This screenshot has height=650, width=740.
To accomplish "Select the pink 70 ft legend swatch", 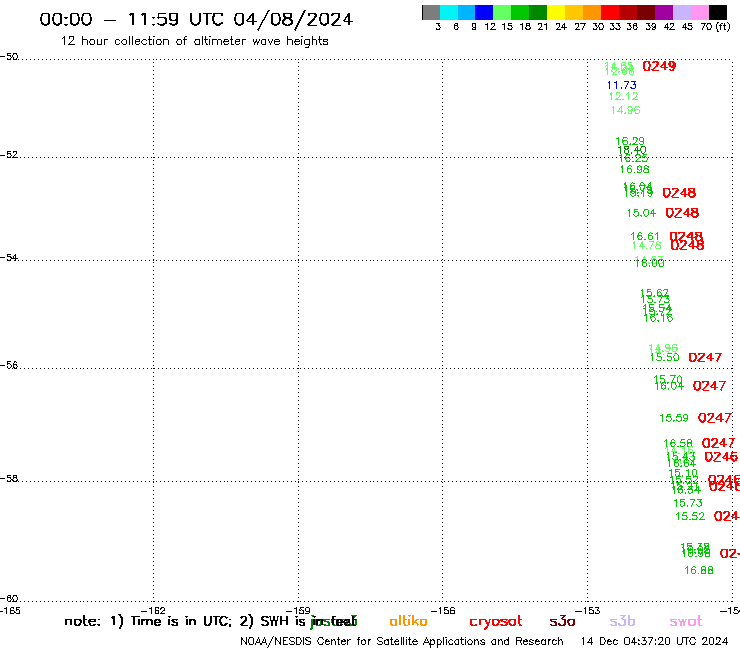I will (700, 12).
